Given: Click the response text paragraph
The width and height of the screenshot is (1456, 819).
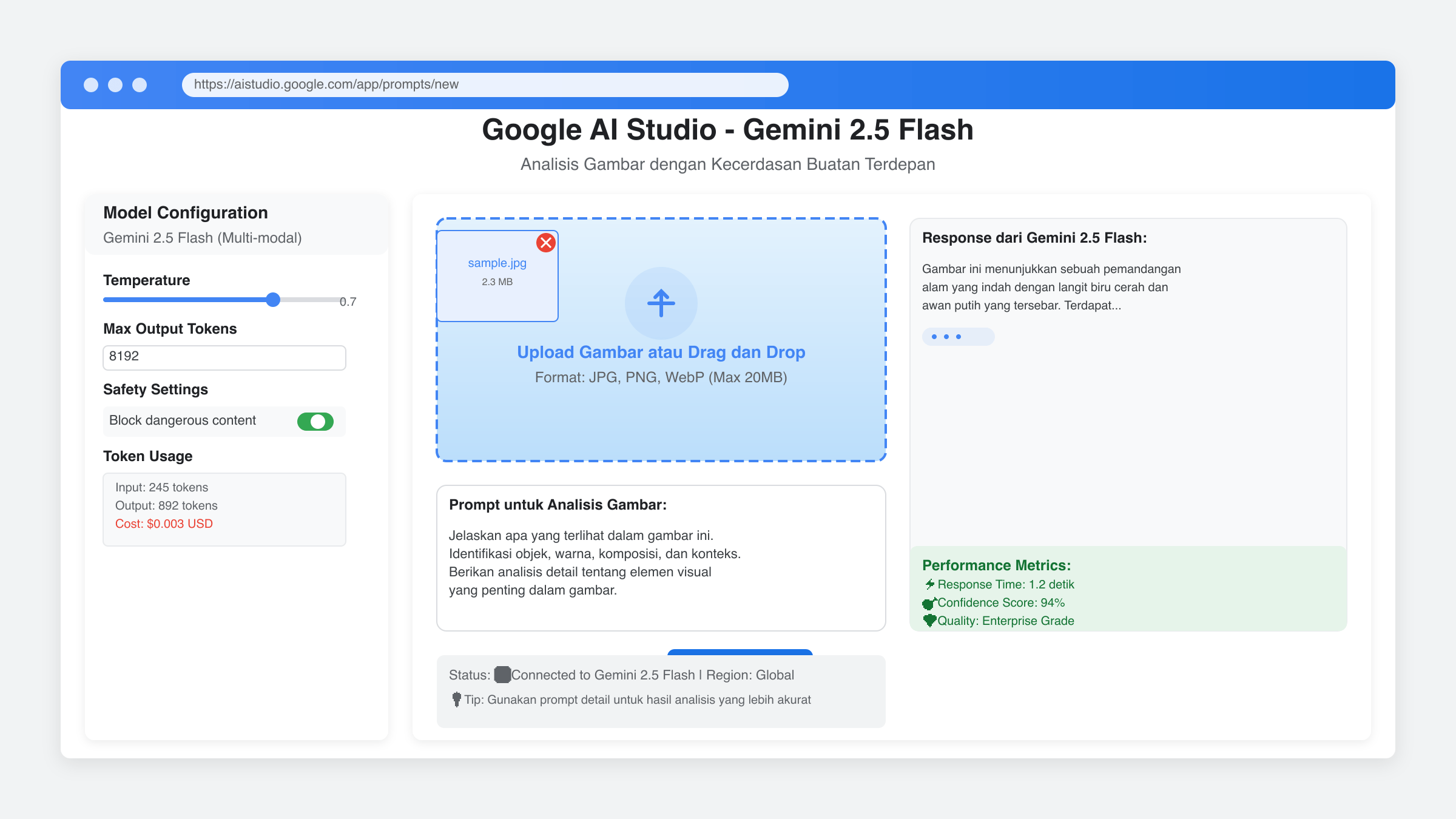Looking at the screenshot, I should coord(1051,287).
